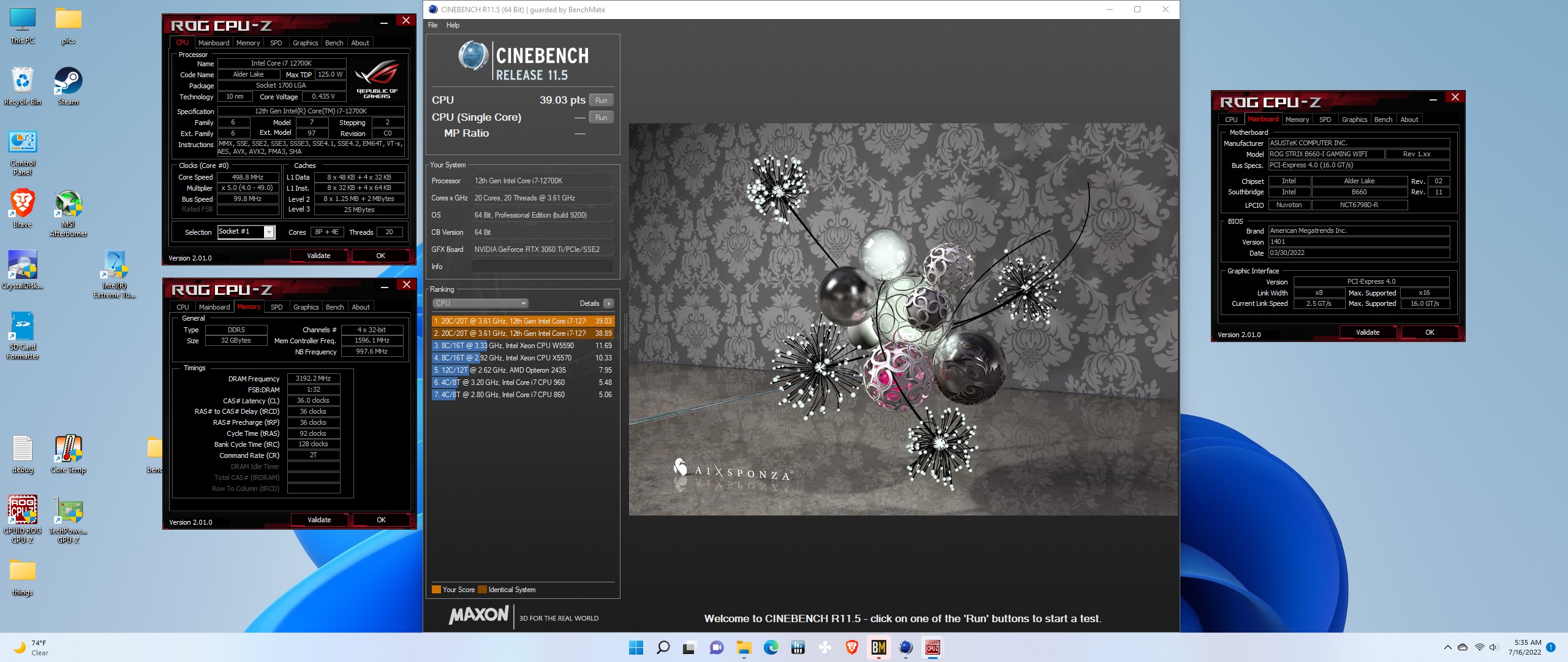Viewport: 1568px width, 662px height.
Task: Open the things folder on desktop
Action: (x=23, y=577)
